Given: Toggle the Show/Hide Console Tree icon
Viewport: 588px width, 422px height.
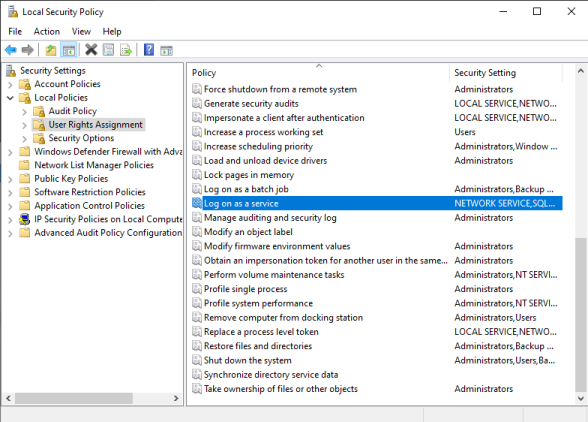Looking at the screenshot, I should pos(69,50).
